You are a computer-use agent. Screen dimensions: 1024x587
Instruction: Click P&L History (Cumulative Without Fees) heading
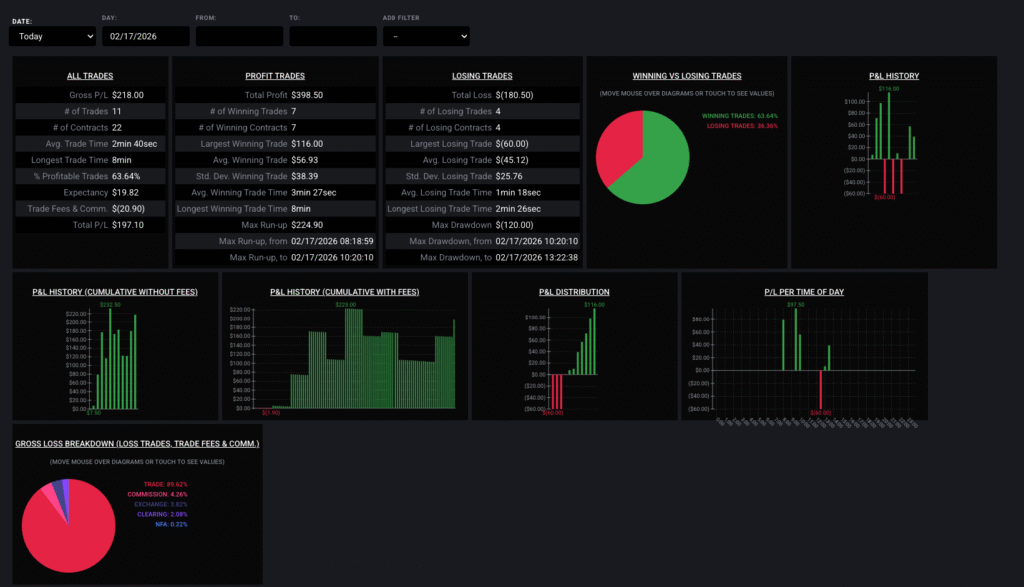coord(115,292)
